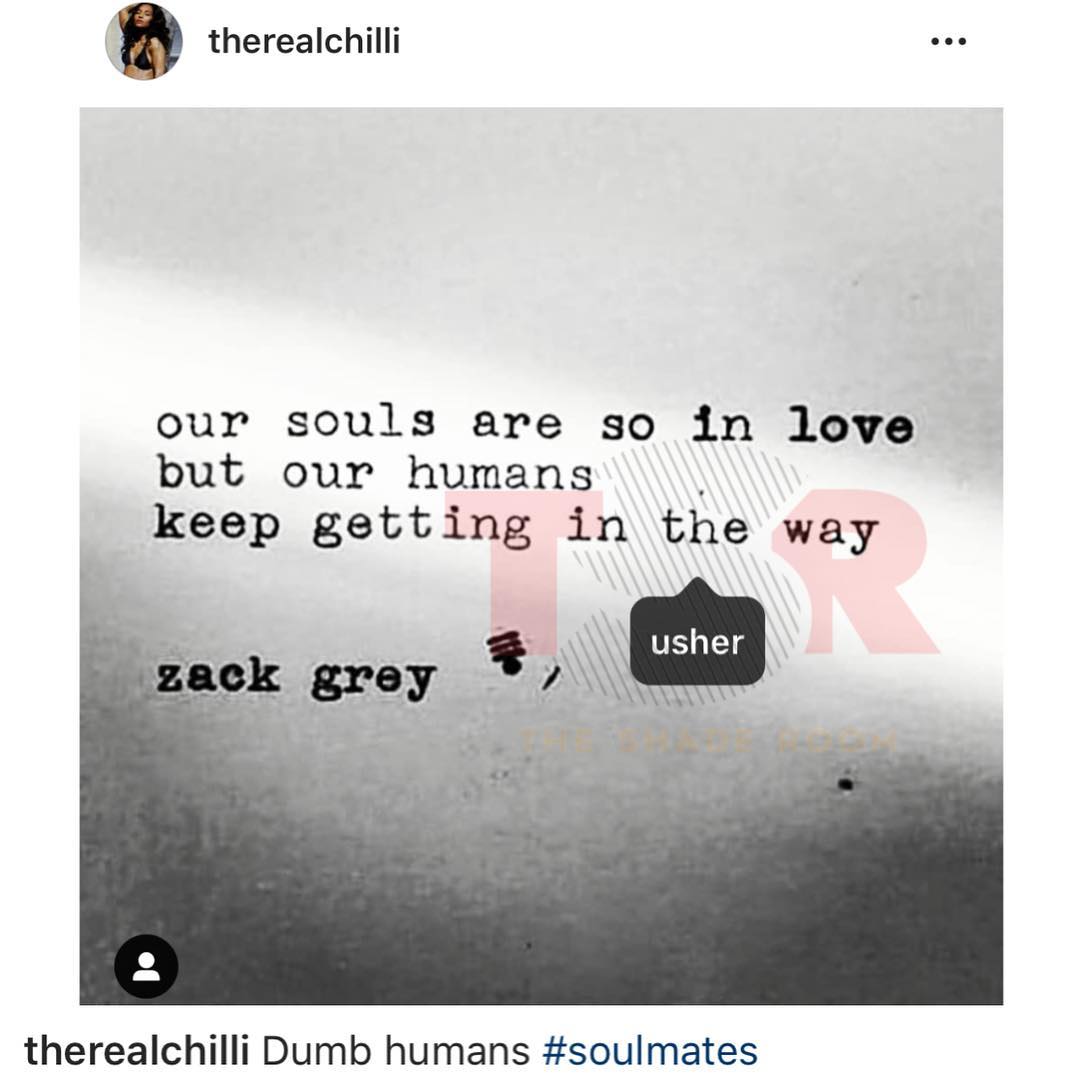This screenshot has width=1080, height=1080.
Task: Click the pointer arrow on the usher tag
Action: coord(697,587)
